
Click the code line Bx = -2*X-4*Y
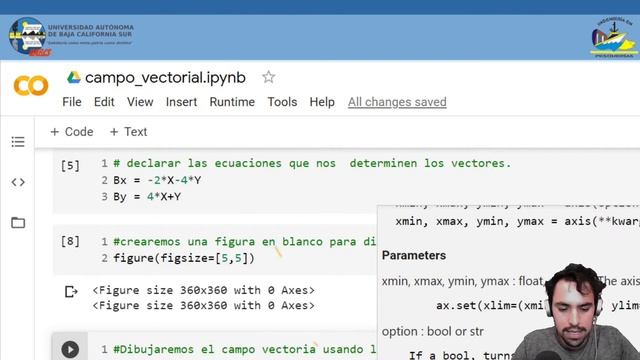point(157,180)
